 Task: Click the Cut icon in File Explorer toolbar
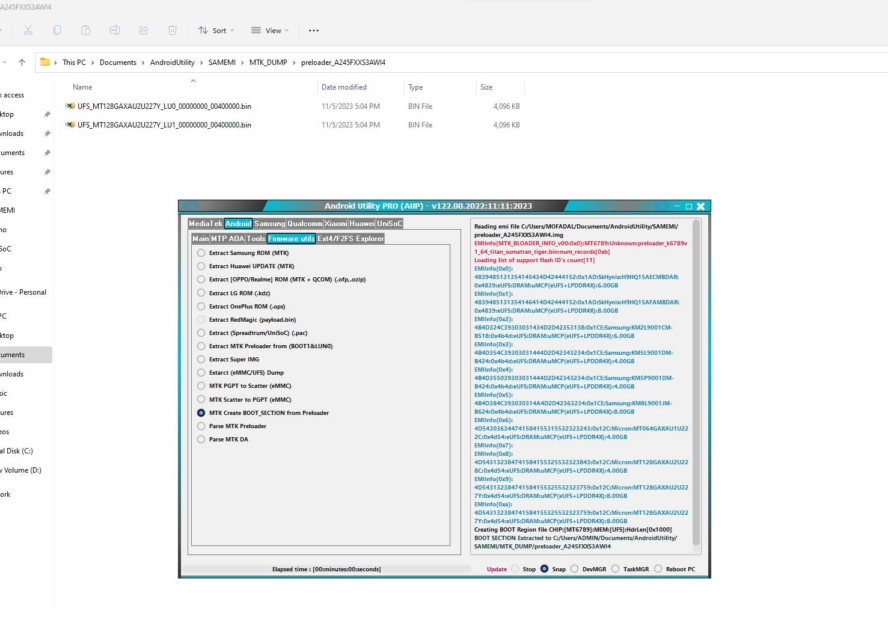[28, 31]
